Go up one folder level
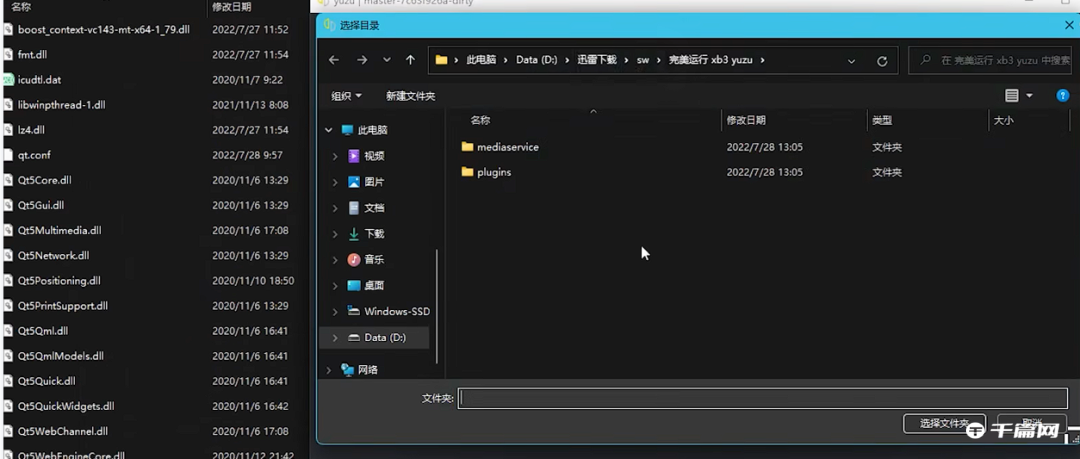Image resolution: width=1080 pixels, height=459 pixels. (x=411, y=60)
